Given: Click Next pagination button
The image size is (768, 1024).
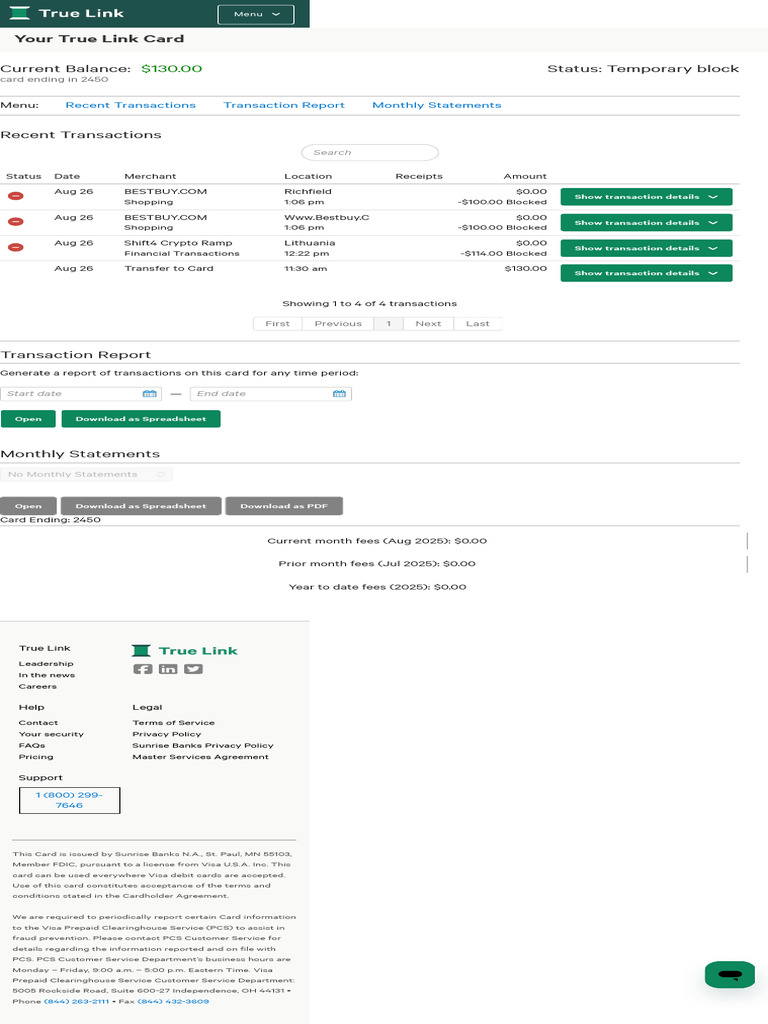Looking at the screenshot, I should click(428, 323).
